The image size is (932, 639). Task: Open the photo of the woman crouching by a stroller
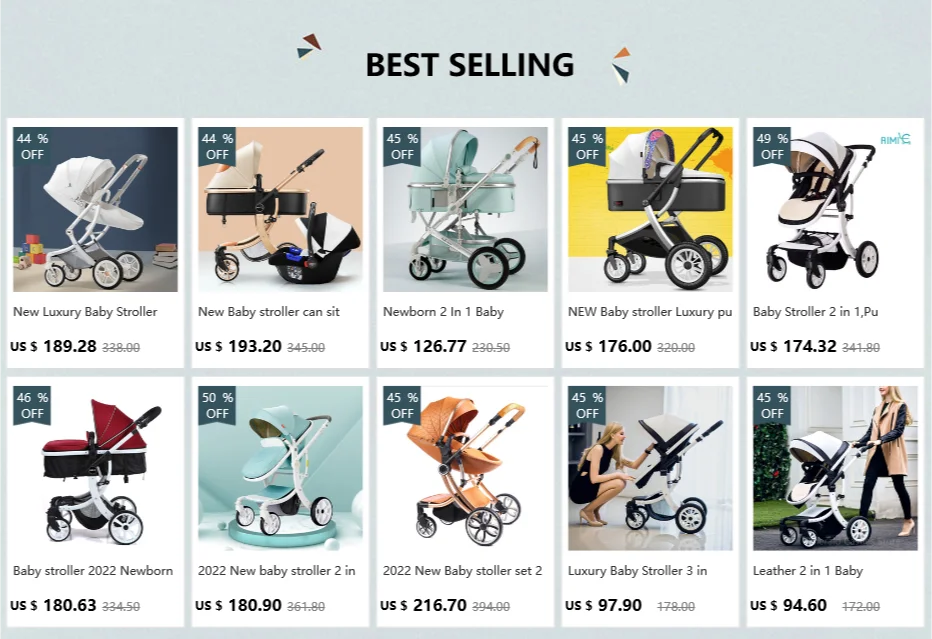click(650, 468)
